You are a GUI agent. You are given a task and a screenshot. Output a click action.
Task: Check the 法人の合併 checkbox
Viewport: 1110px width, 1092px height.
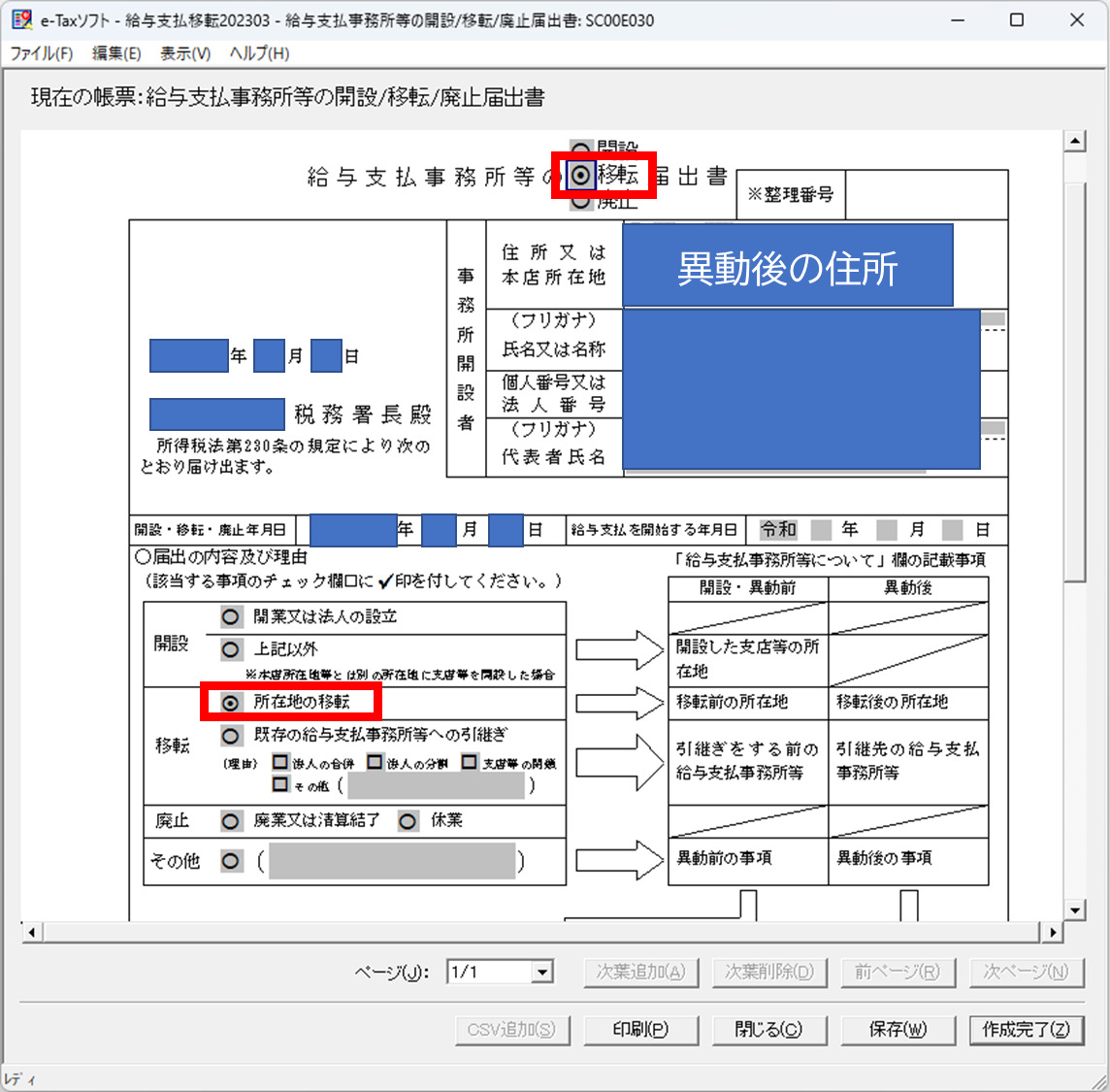(x=280, y=762)
